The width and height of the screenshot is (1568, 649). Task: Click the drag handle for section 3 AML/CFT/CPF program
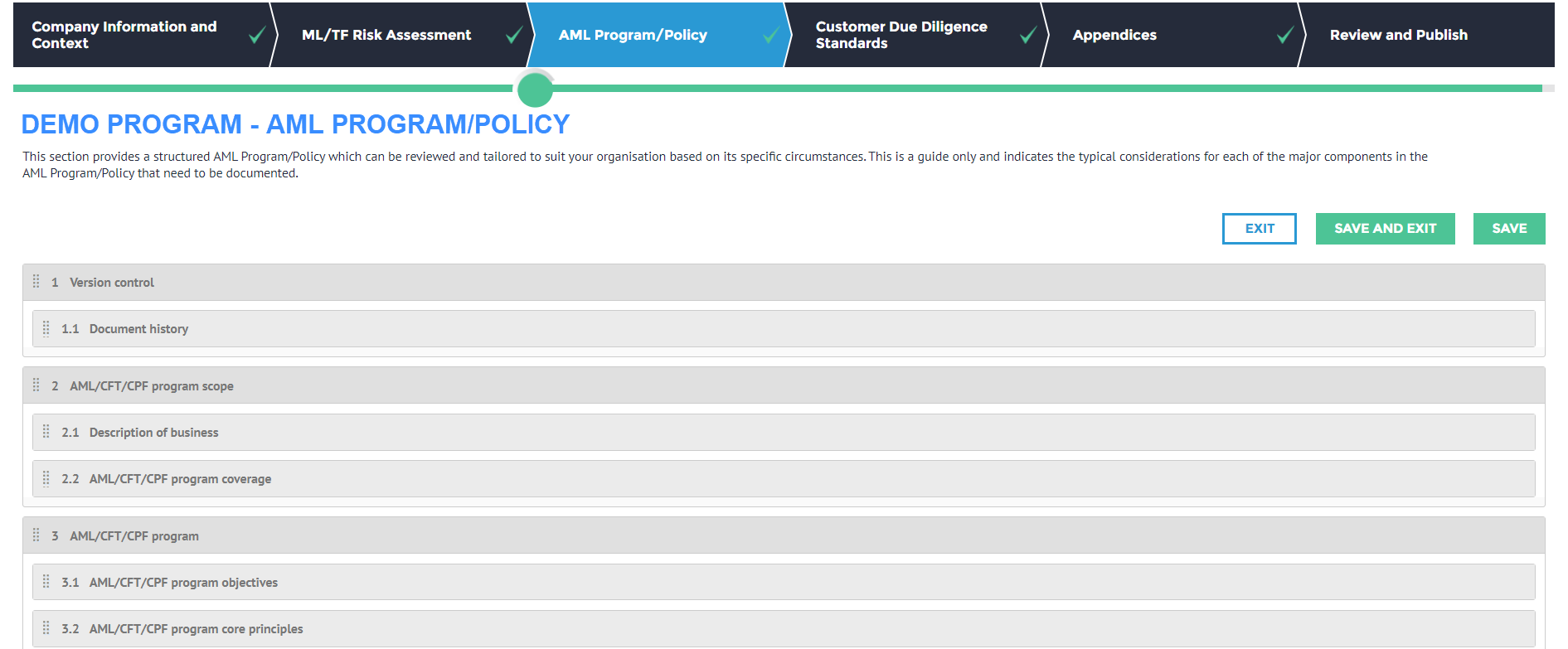pyautogui.click(x=36, y=535)
